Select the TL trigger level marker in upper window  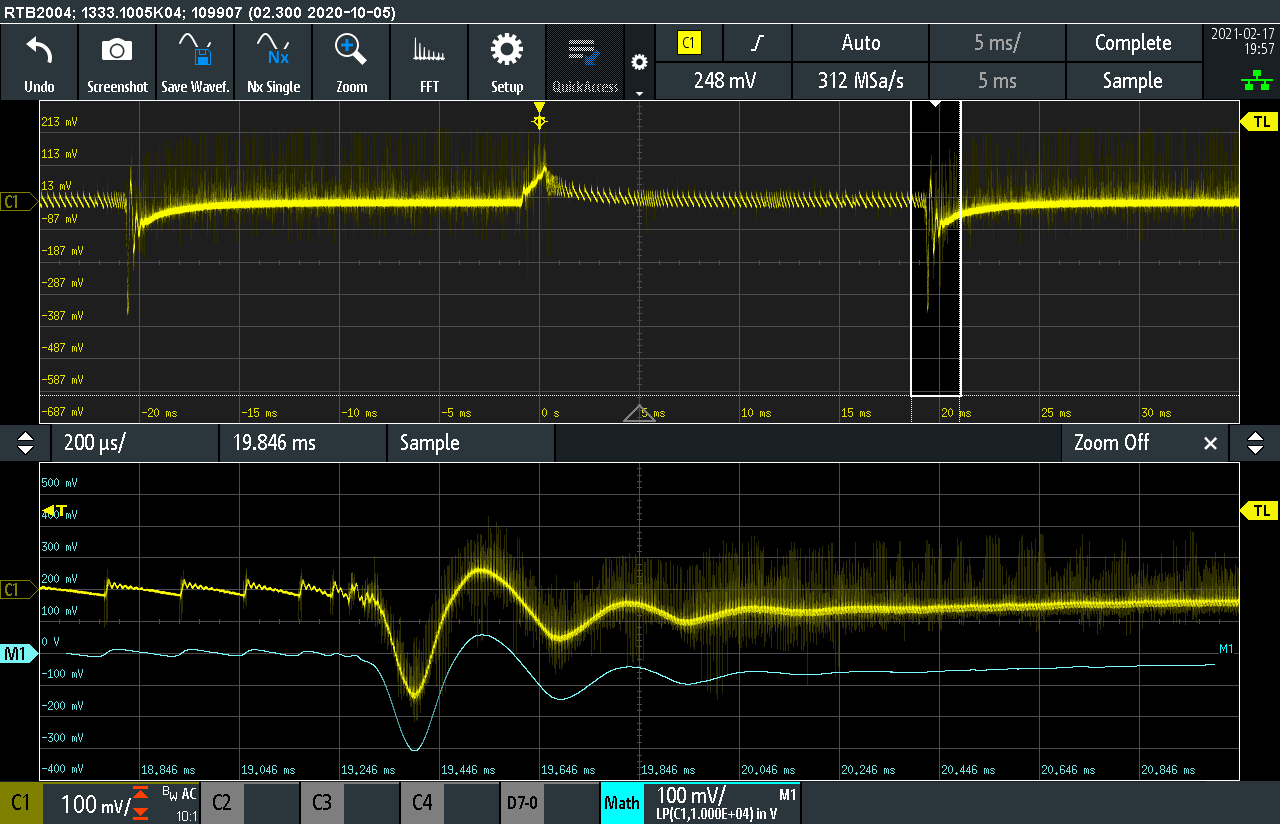(1259, 122)
